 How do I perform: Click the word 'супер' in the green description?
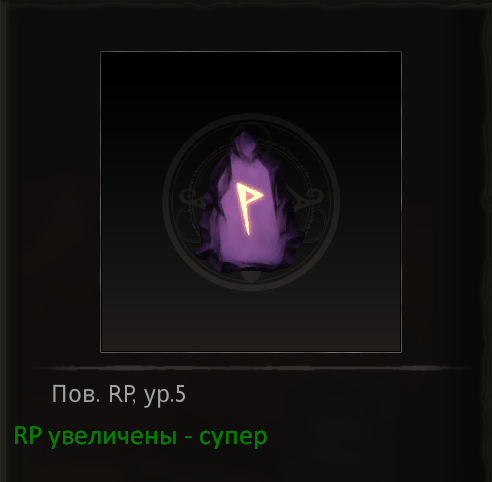(x=233, y=437)
